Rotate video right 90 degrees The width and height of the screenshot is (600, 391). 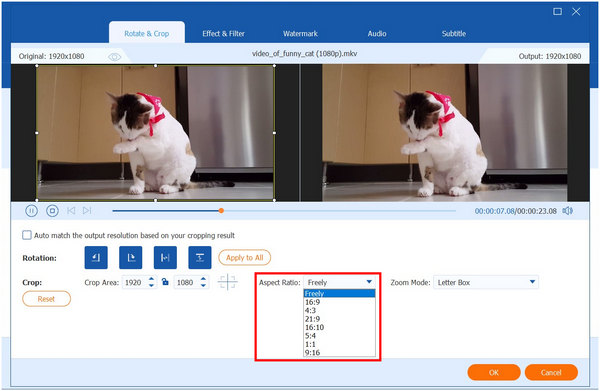[x=130, y=257]
